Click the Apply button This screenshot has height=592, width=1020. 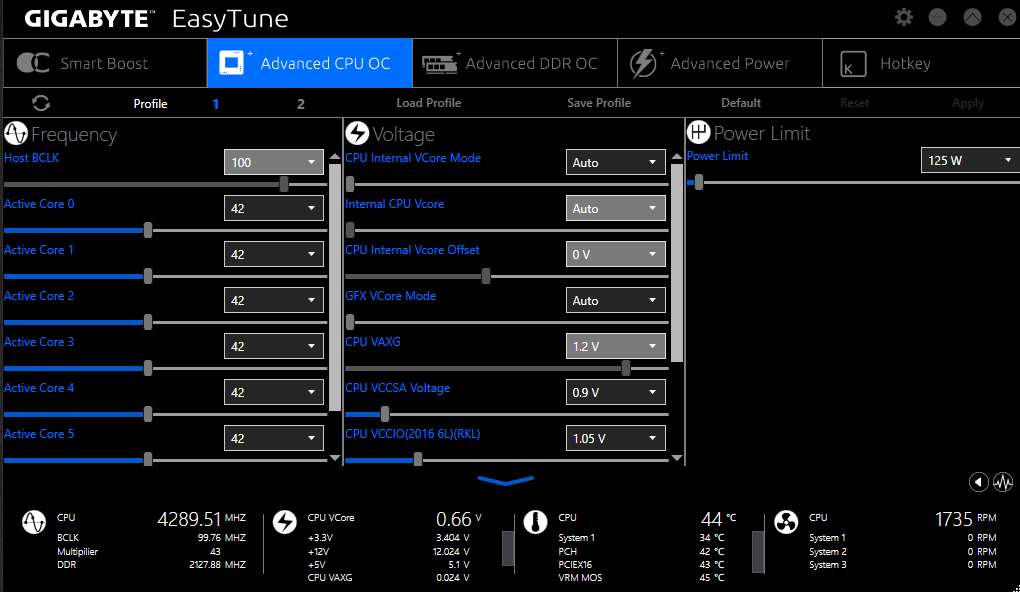968,103
